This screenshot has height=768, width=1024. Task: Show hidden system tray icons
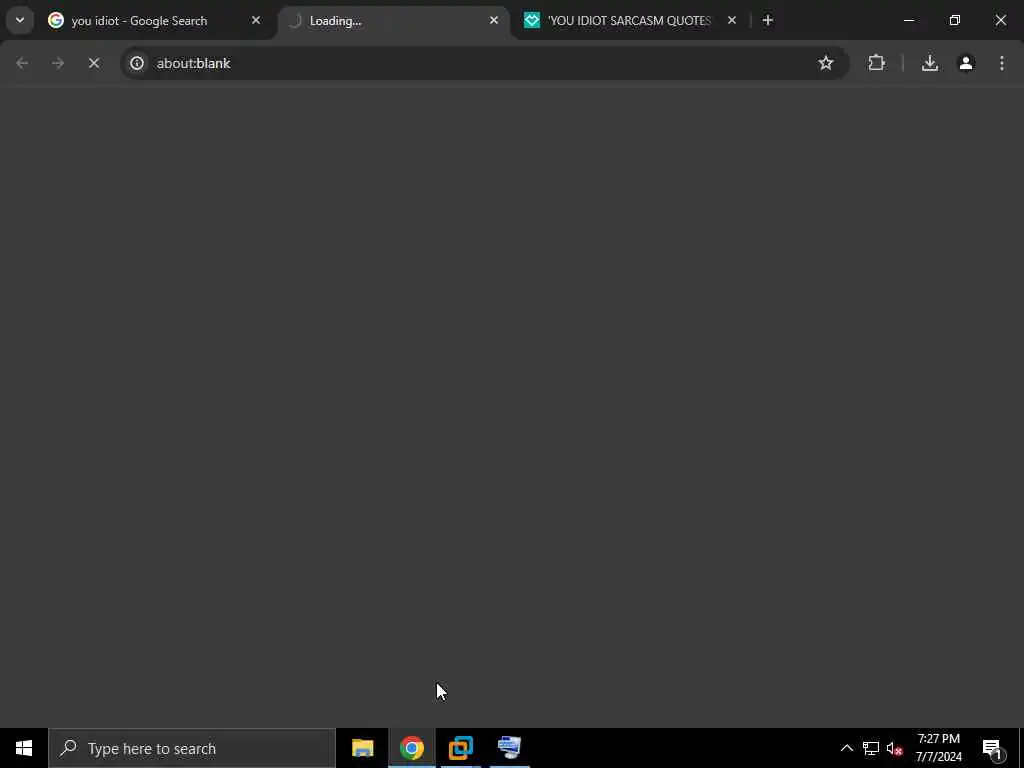point(846,748)
